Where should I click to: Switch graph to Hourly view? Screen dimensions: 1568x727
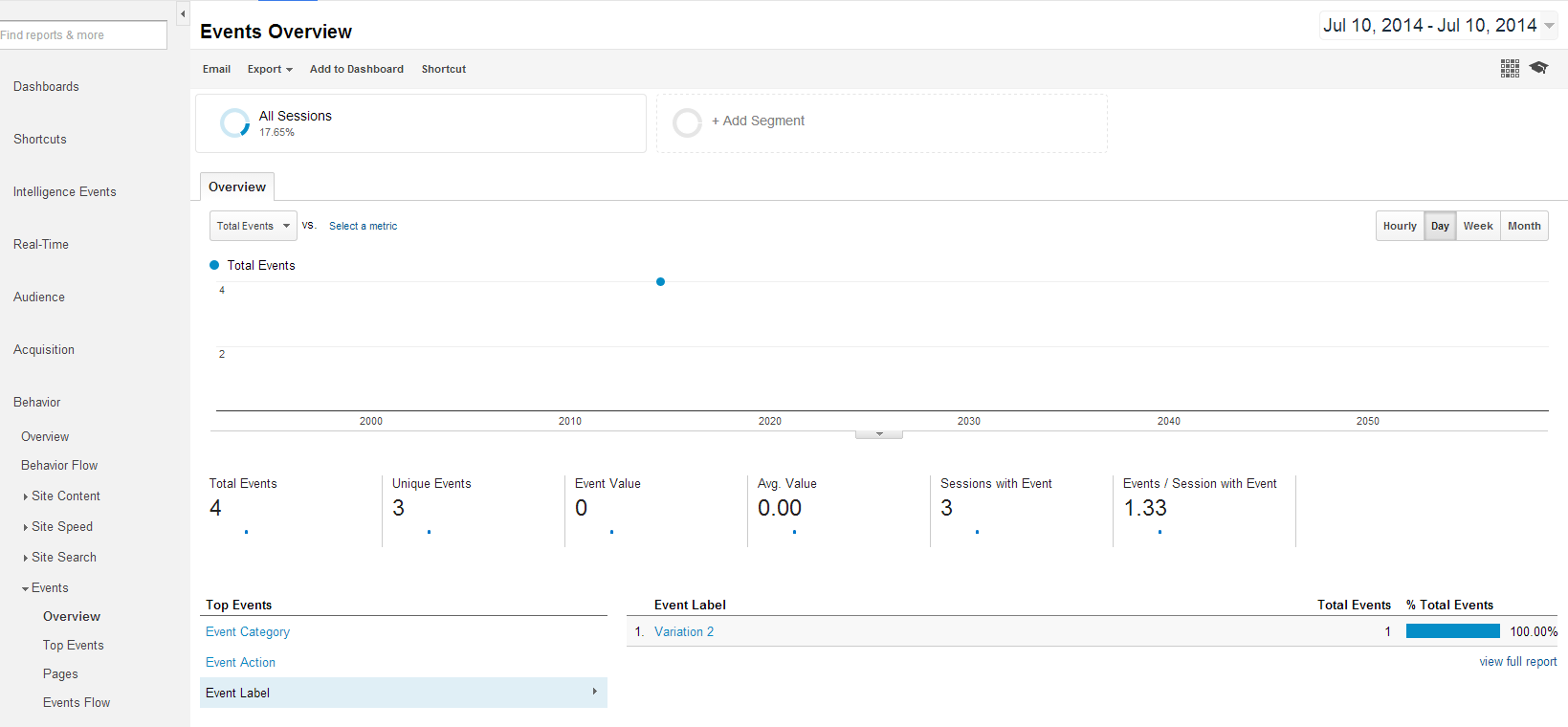(1400, 226)
